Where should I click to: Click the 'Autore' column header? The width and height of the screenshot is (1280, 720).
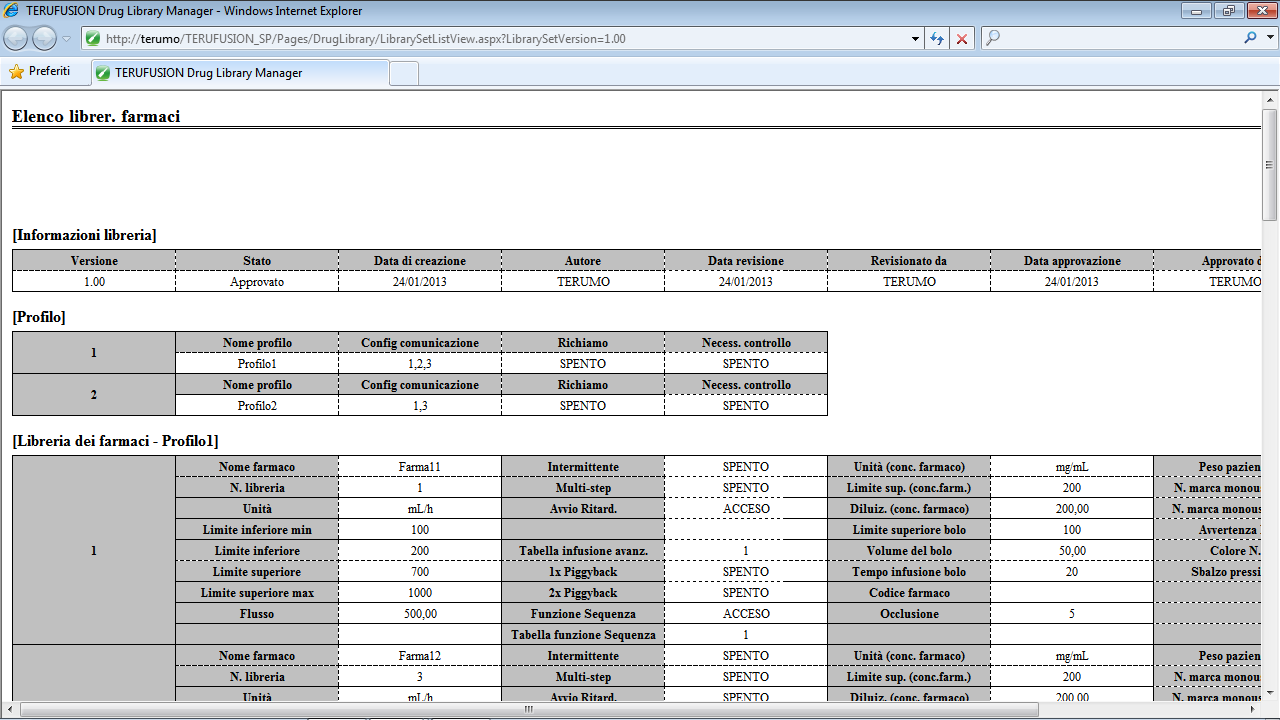[583, 261]
